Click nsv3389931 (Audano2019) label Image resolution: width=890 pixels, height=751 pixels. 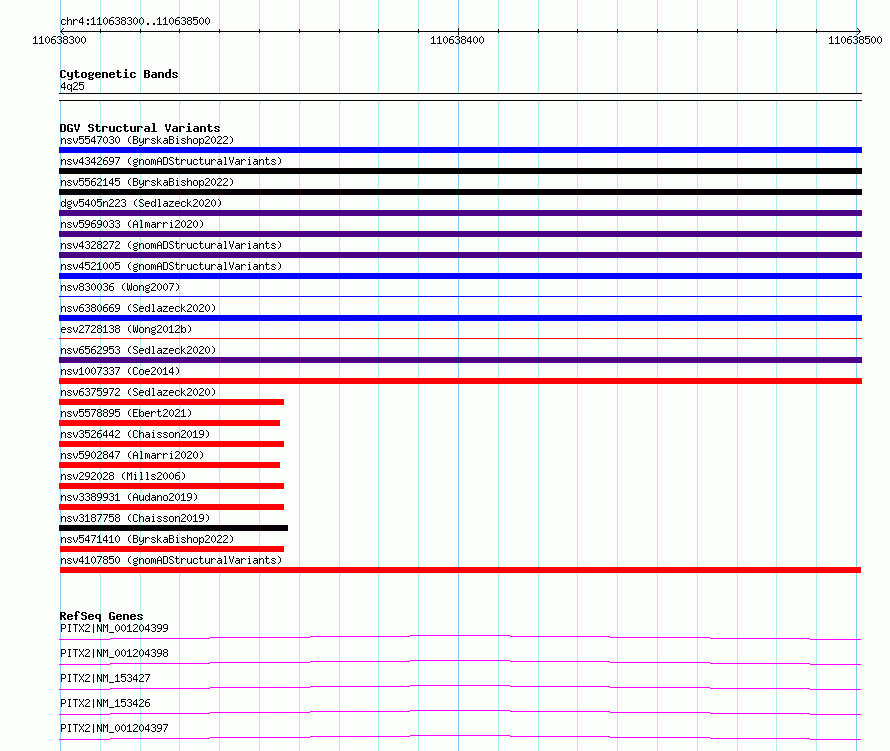point(129,497)
